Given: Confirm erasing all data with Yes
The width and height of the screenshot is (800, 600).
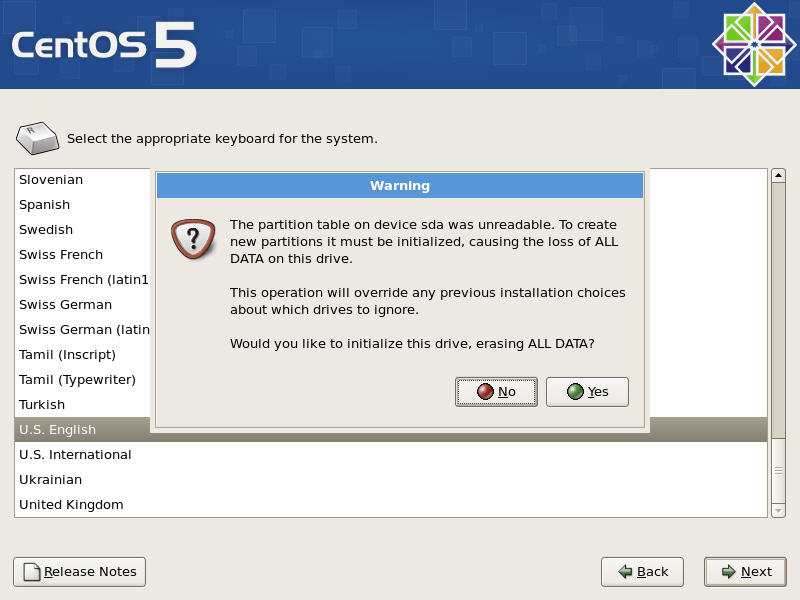Looking at the screenshot, I should (x=587, y=392).
